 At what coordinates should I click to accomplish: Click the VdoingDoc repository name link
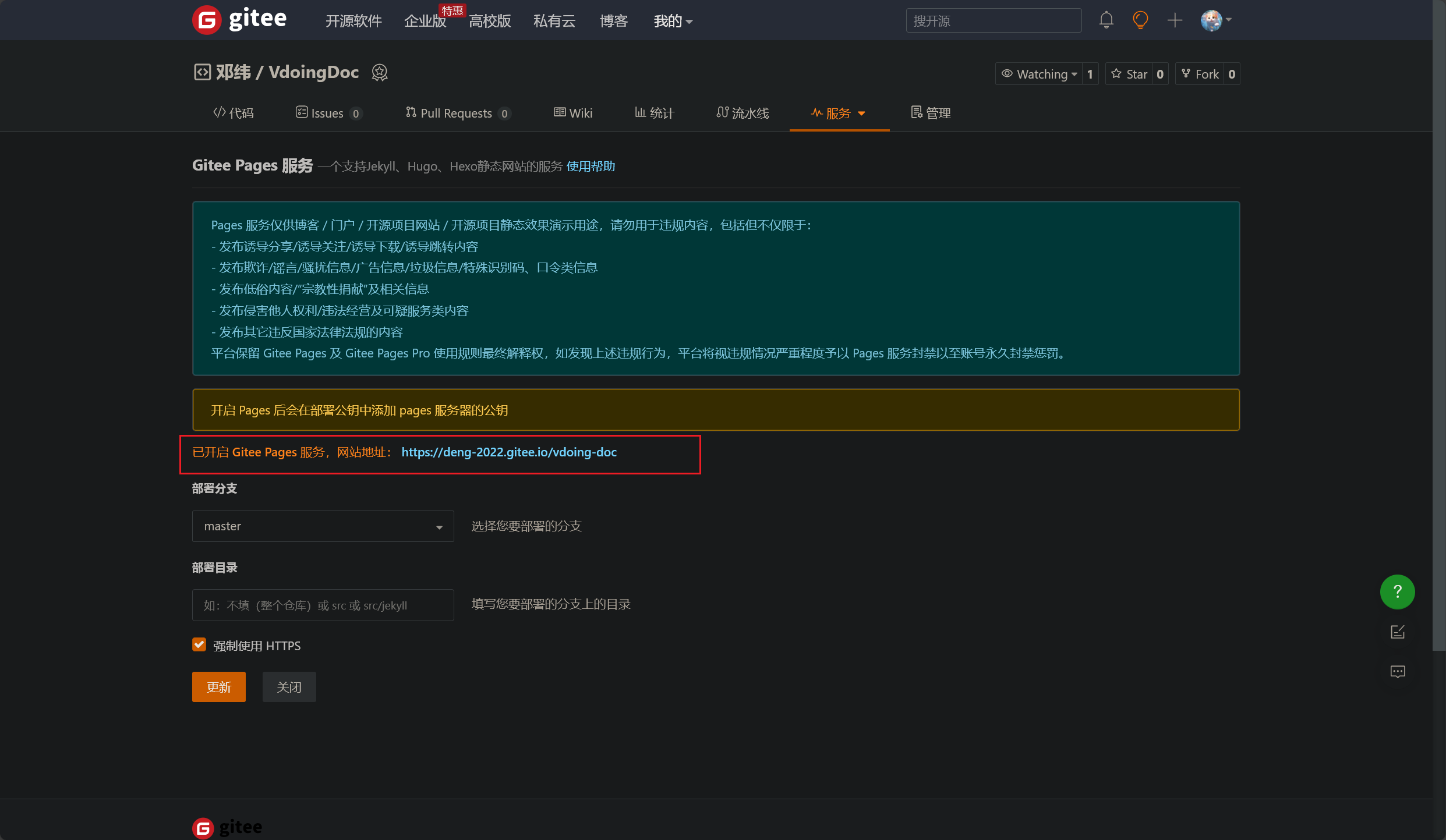pyautogui.click(x=313, y=72)
